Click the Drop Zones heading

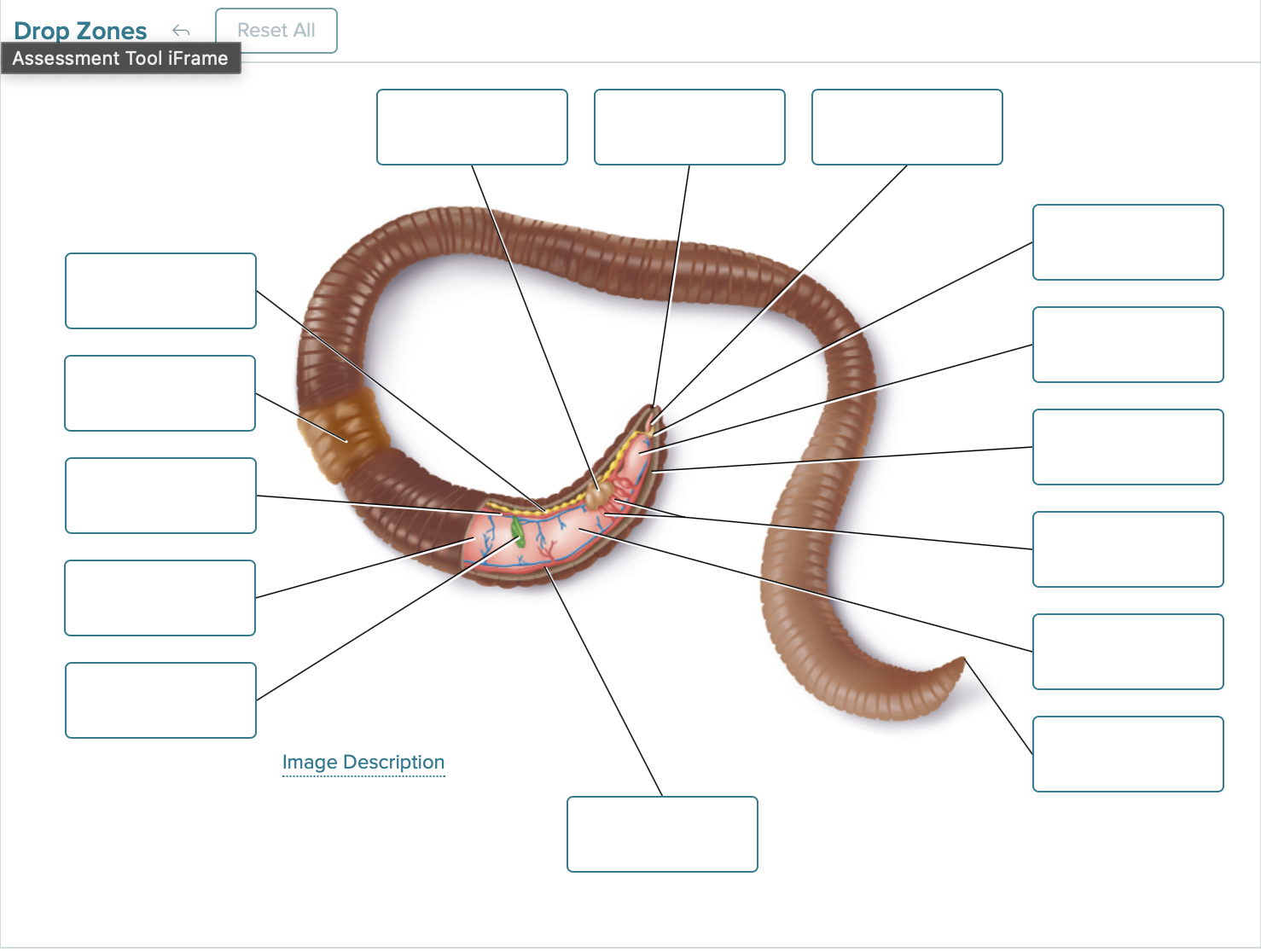tap(79, 30)
